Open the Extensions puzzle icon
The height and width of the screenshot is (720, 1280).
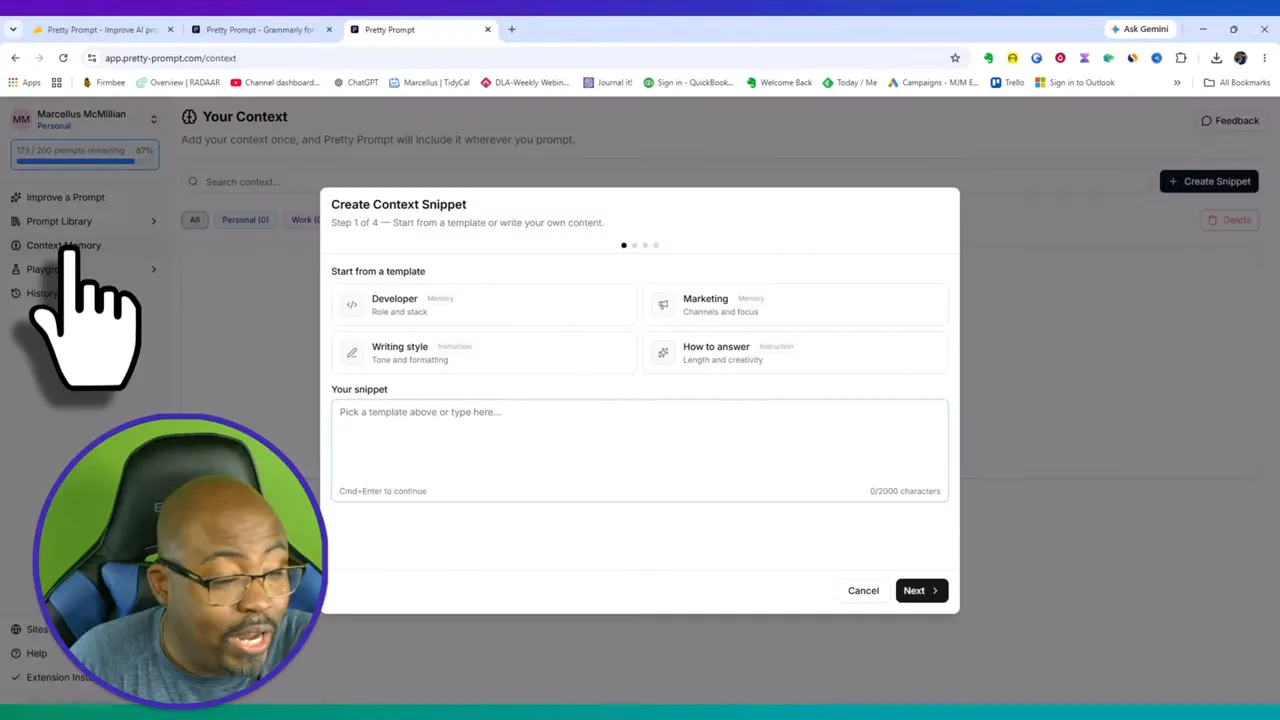1181,58
